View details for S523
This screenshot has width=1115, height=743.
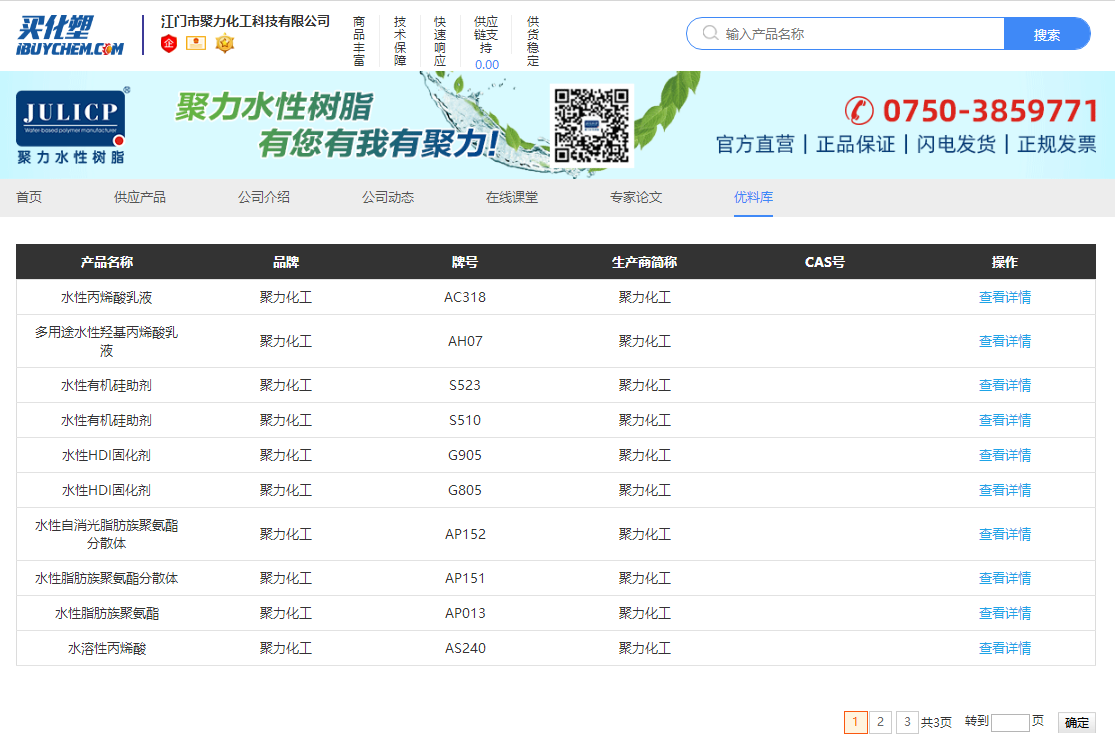click(x=1005, y=385)
